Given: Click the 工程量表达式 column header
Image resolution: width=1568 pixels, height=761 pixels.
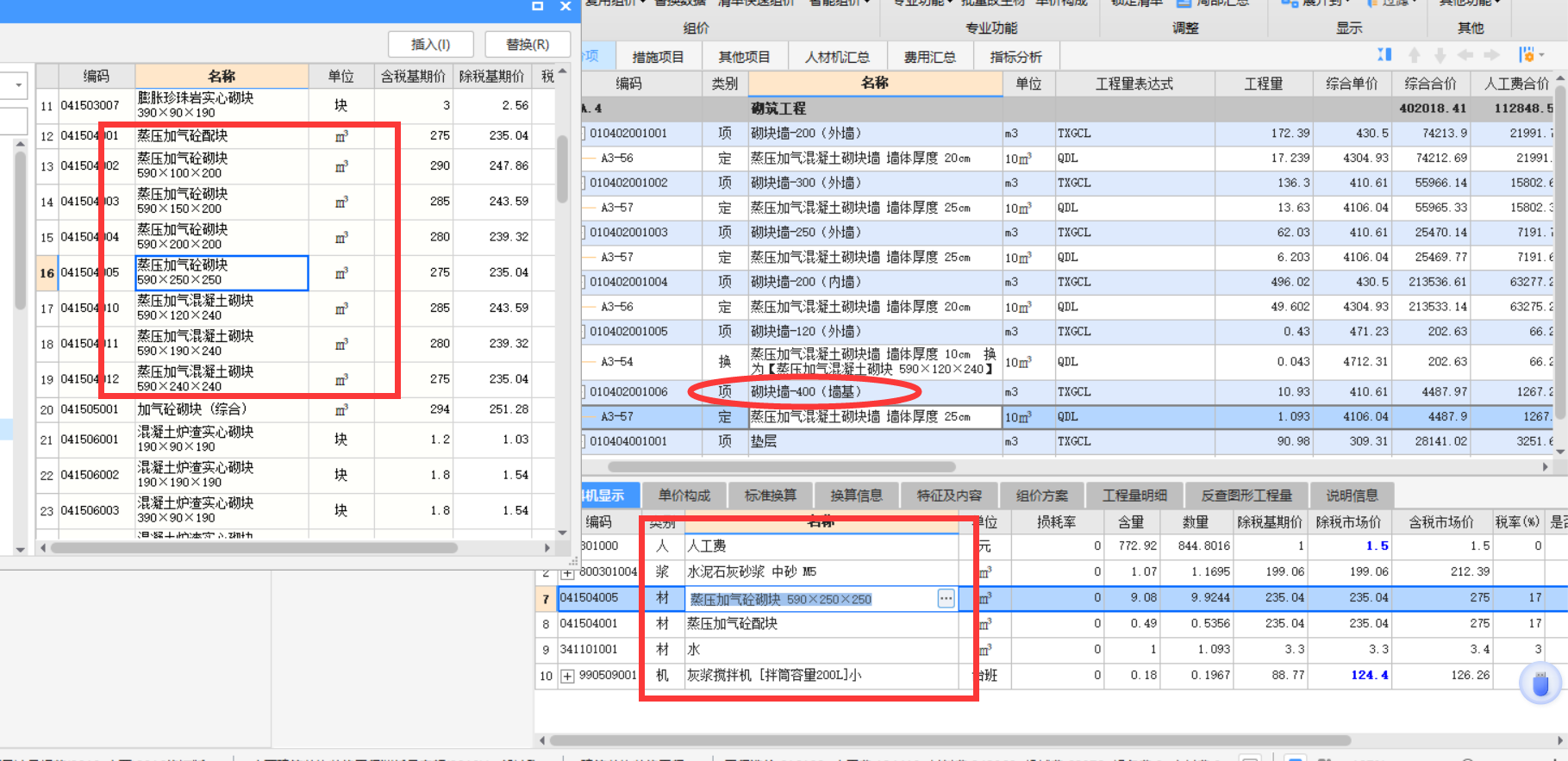Looking at the screenshot, I should click(1134, 84).
